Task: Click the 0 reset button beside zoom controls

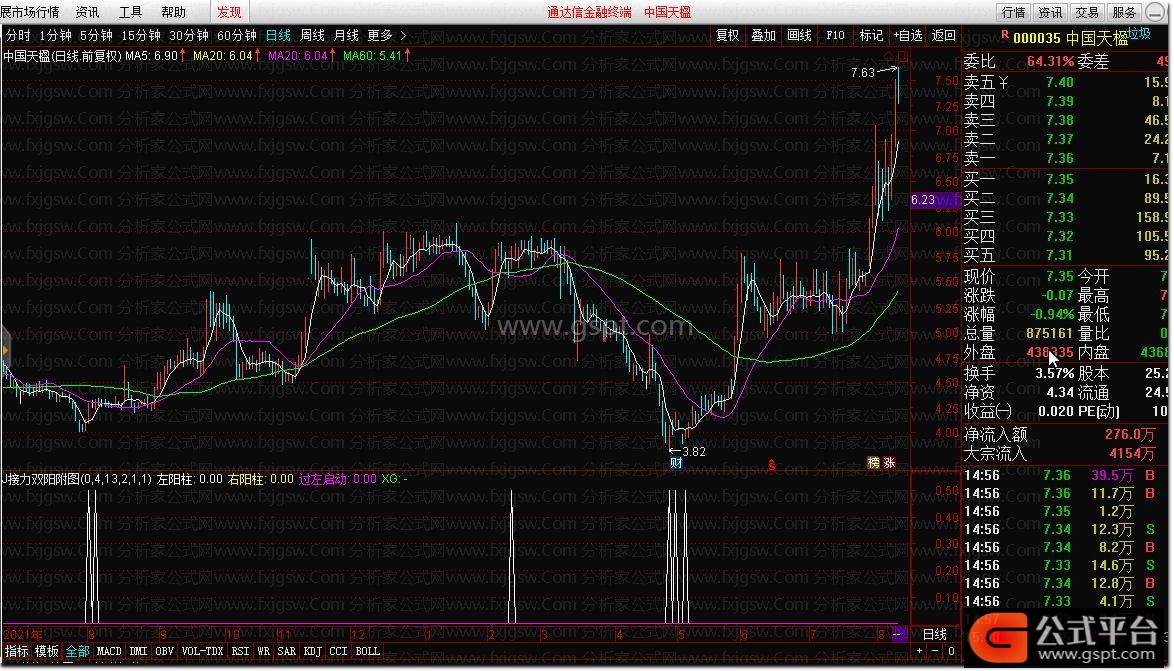Action: tap(951, 652)
